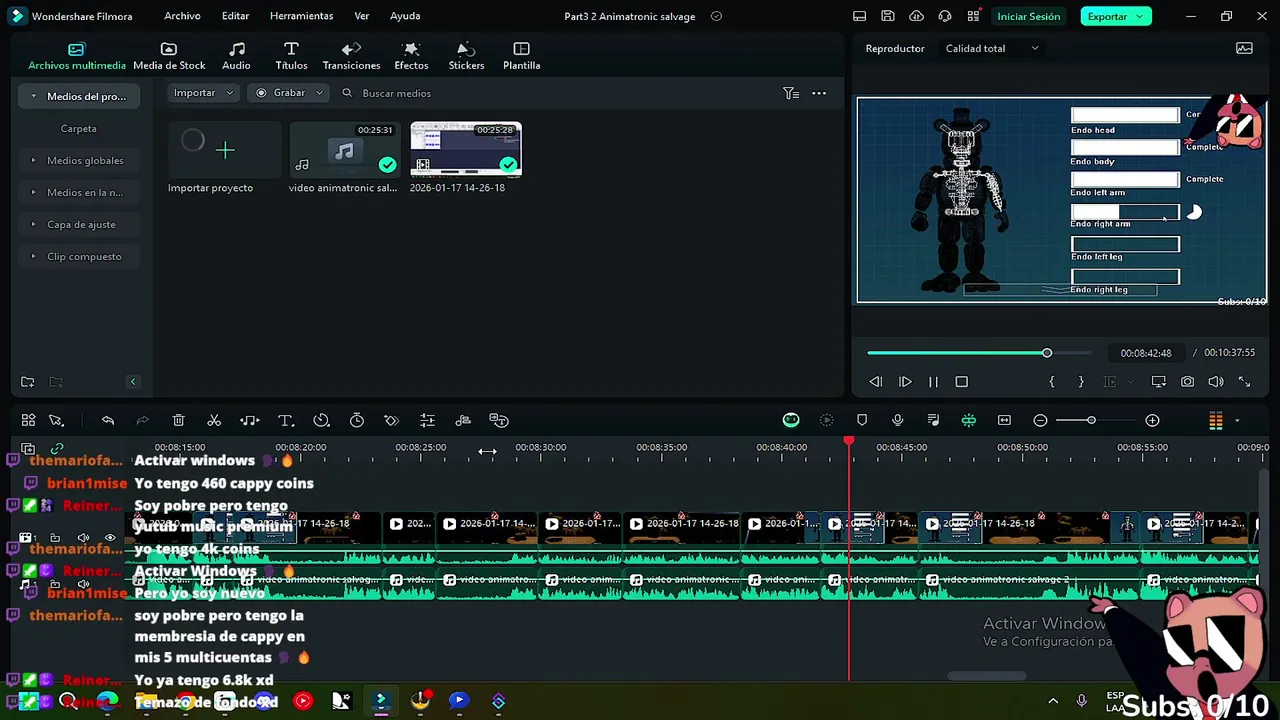1280x720 pixels.
Task: Step back one frame in player
Action: pos(875,382)
